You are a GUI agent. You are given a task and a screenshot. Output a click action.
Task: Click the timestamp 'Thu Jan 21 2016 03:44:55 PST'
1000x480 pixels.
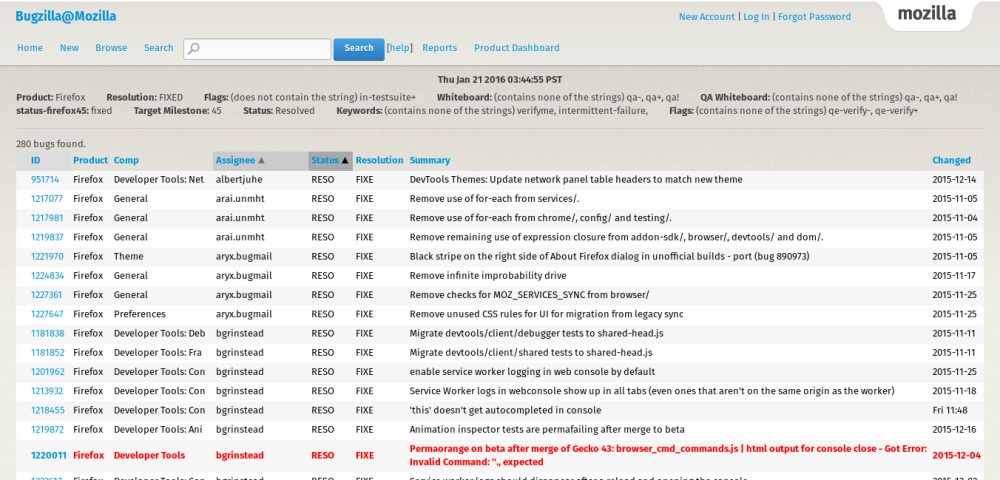pos(500,80)
